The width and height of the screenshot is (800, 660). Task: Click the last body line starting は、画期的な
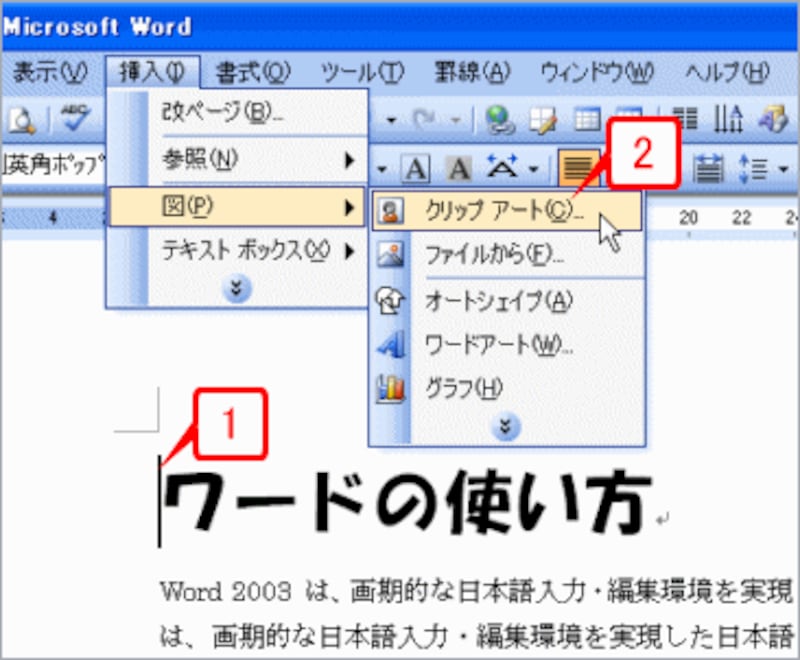click(477, 637)
